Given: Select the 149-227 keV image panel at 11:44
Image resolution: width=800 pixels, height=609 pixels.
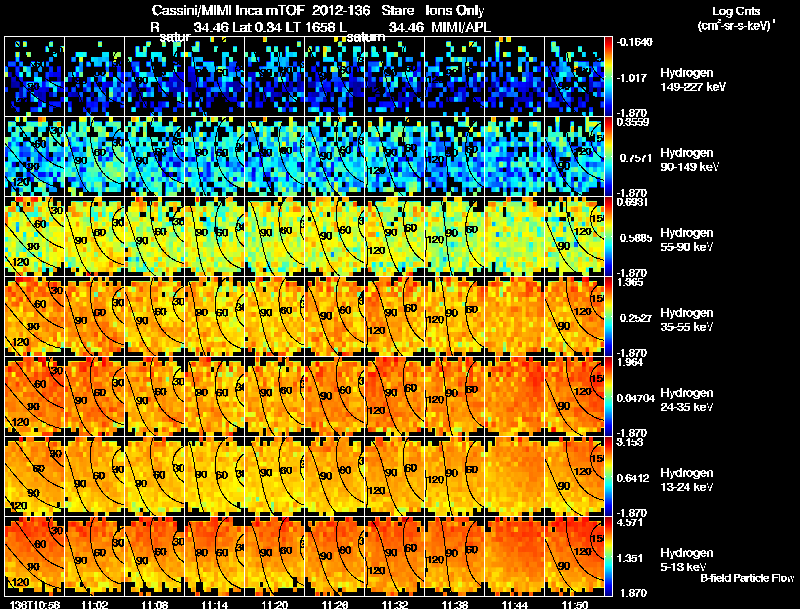Looking at the screenshot, I should (x=514, y=77).
